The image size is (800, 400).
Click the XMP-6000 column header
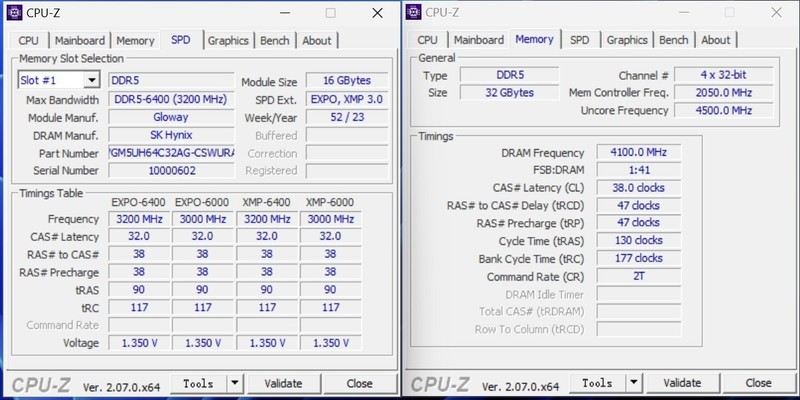coord(330,203)
